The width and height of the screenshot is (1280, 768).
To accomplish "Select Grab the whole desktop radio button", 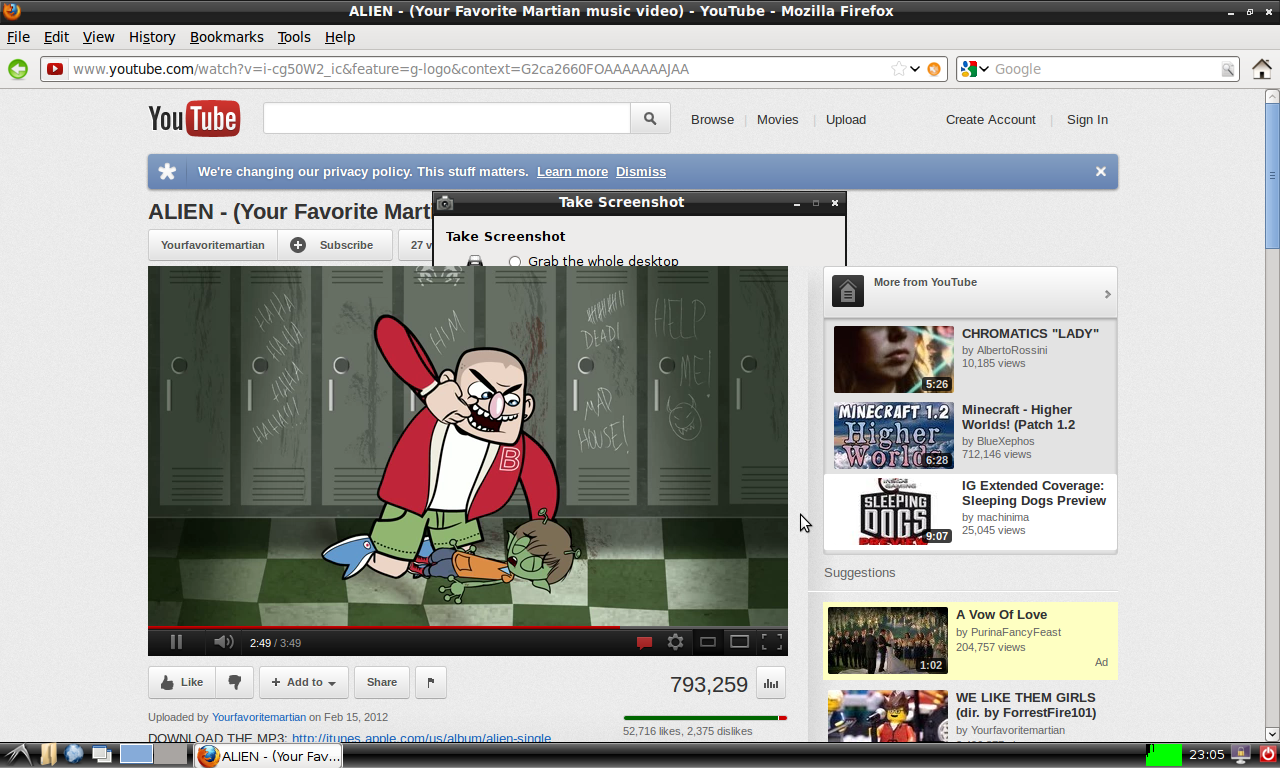I will tap(515, 261).
